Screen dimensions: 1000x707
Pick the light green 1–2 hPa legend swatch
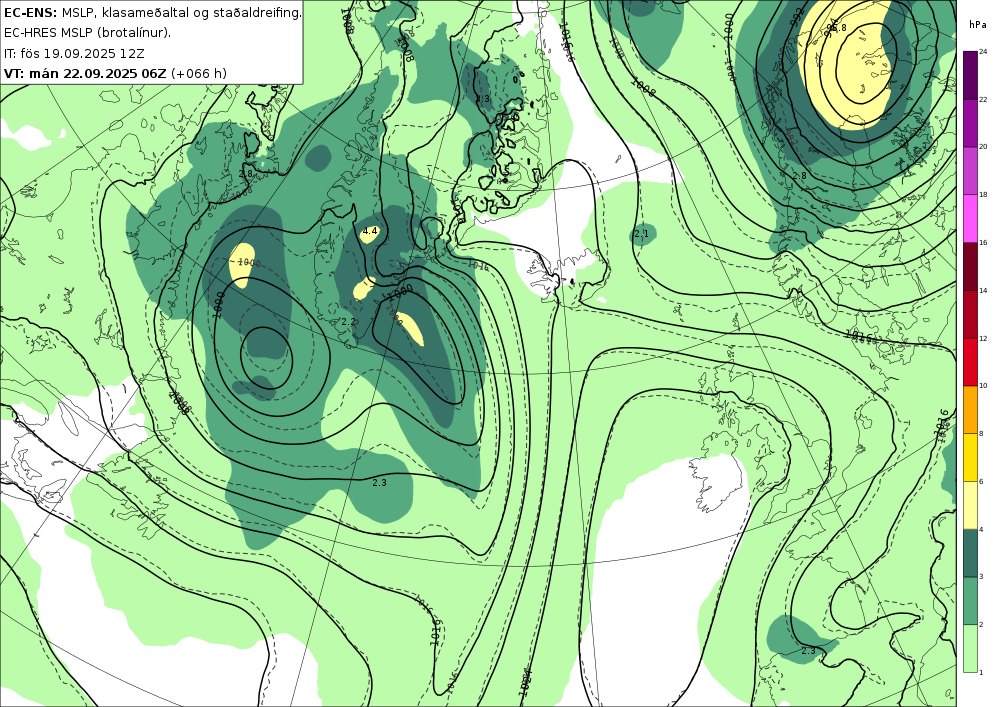tap(971, 648)
